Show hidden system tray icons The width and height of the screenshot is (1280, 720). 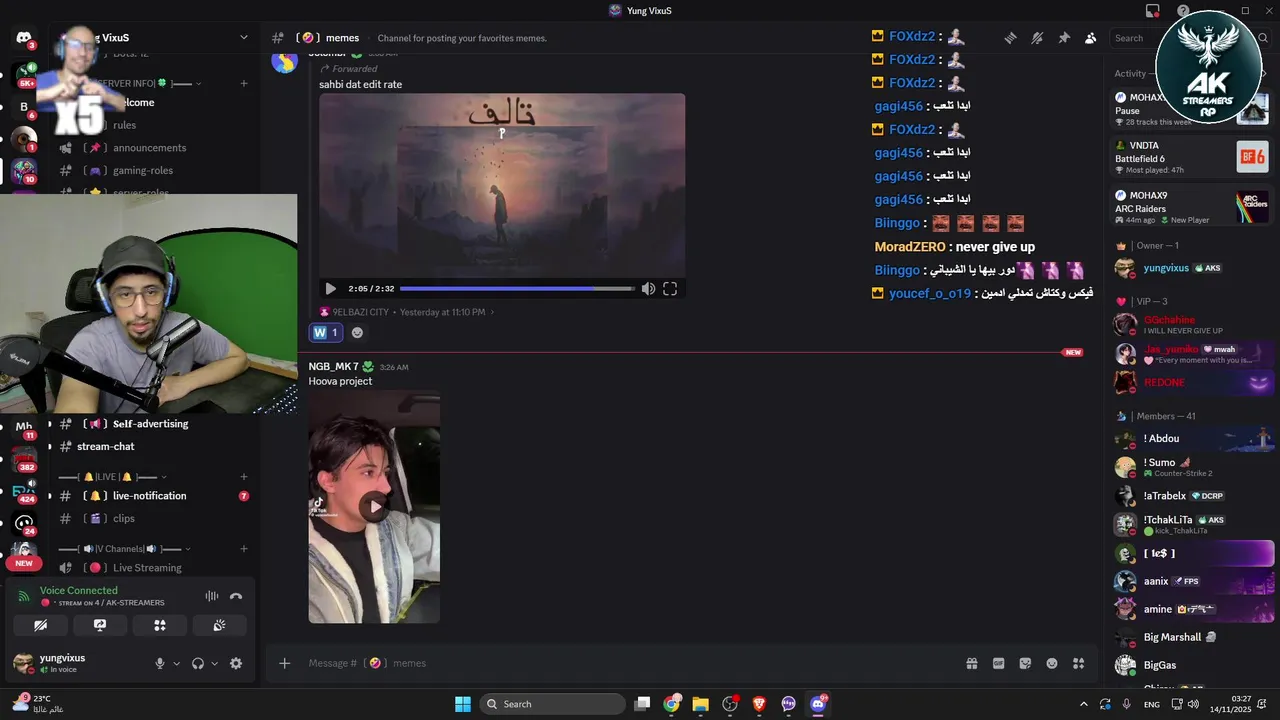1083,704
